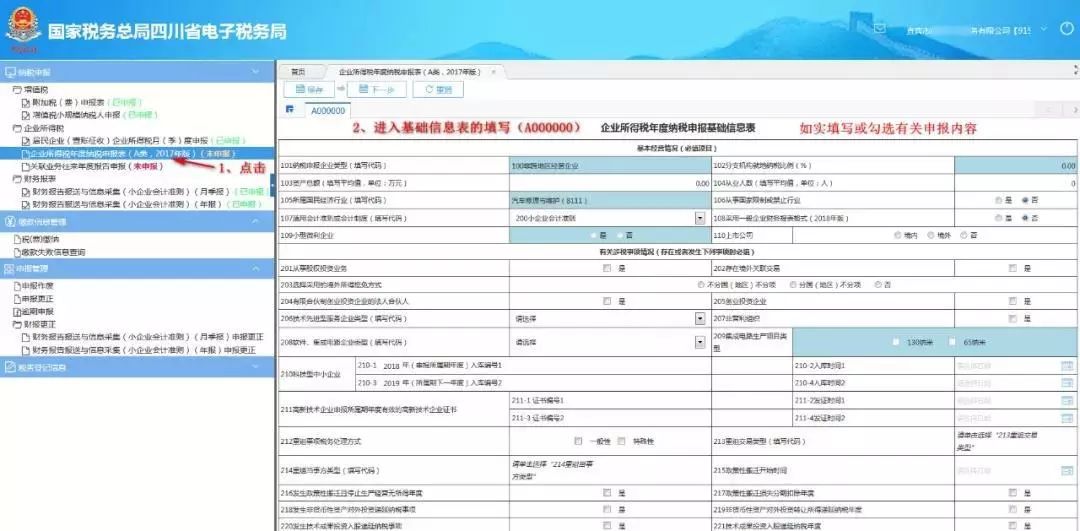Check the 130纳米 checkbox
Screen dimensions: 1080x531
tap(896, 343)
